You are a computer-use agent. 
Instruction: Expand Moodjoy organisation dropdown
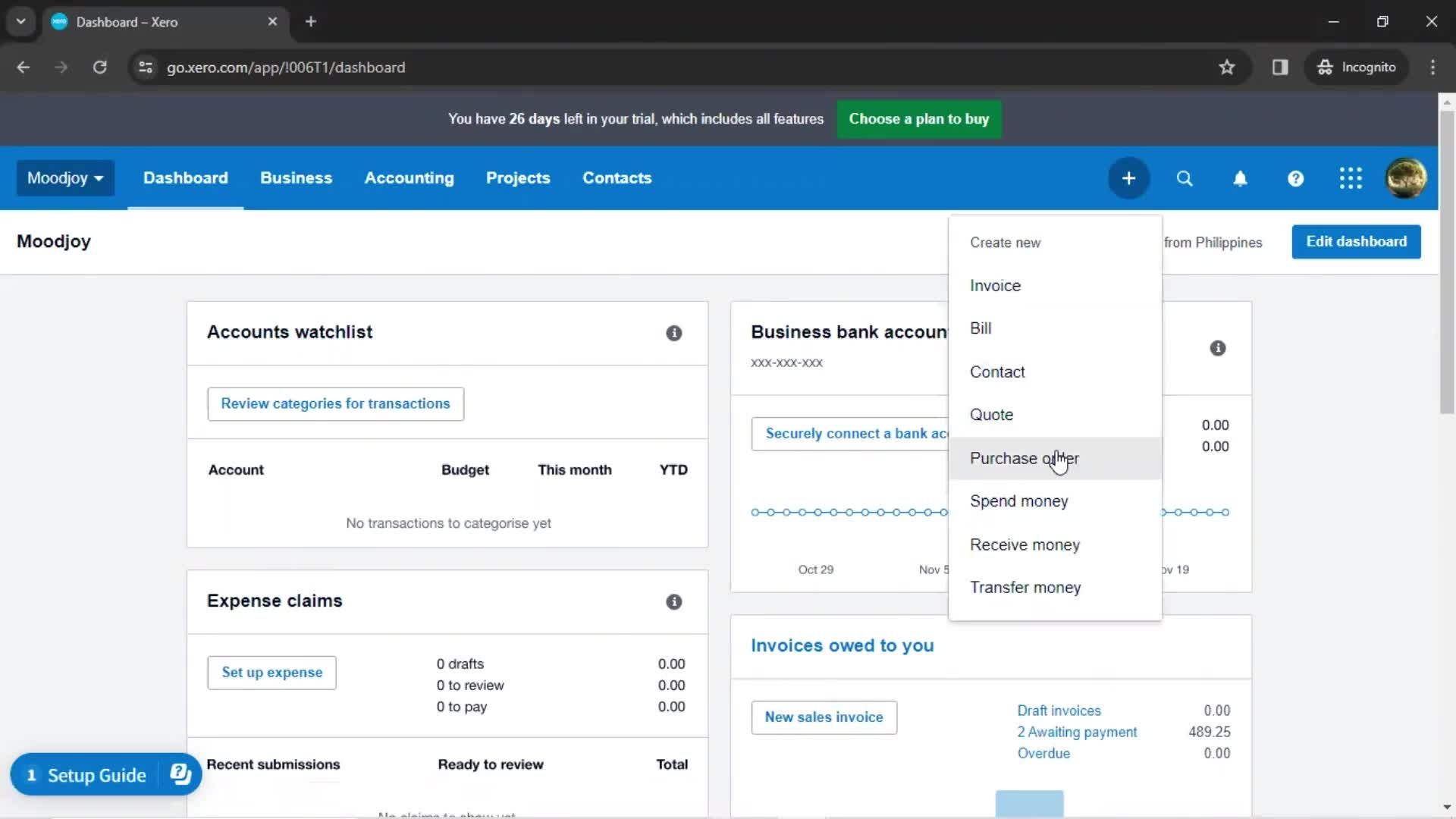click(65, 178)
